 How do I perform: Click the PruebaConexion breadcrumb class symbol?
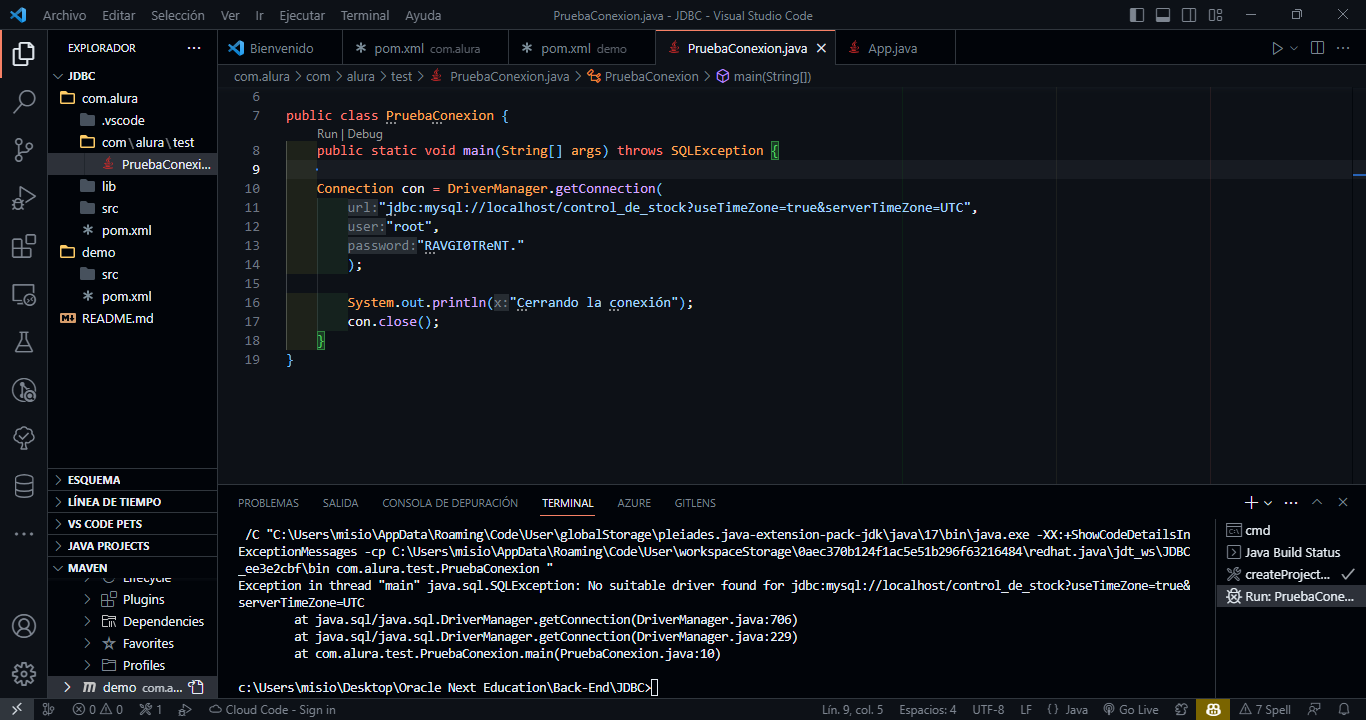642,76
